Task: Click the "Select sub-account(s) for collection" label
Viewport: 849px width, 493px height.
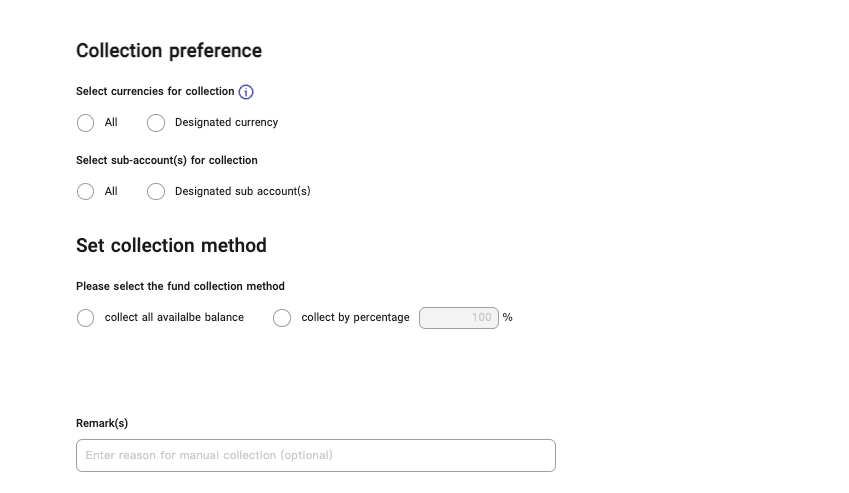Action: [167, 160]
